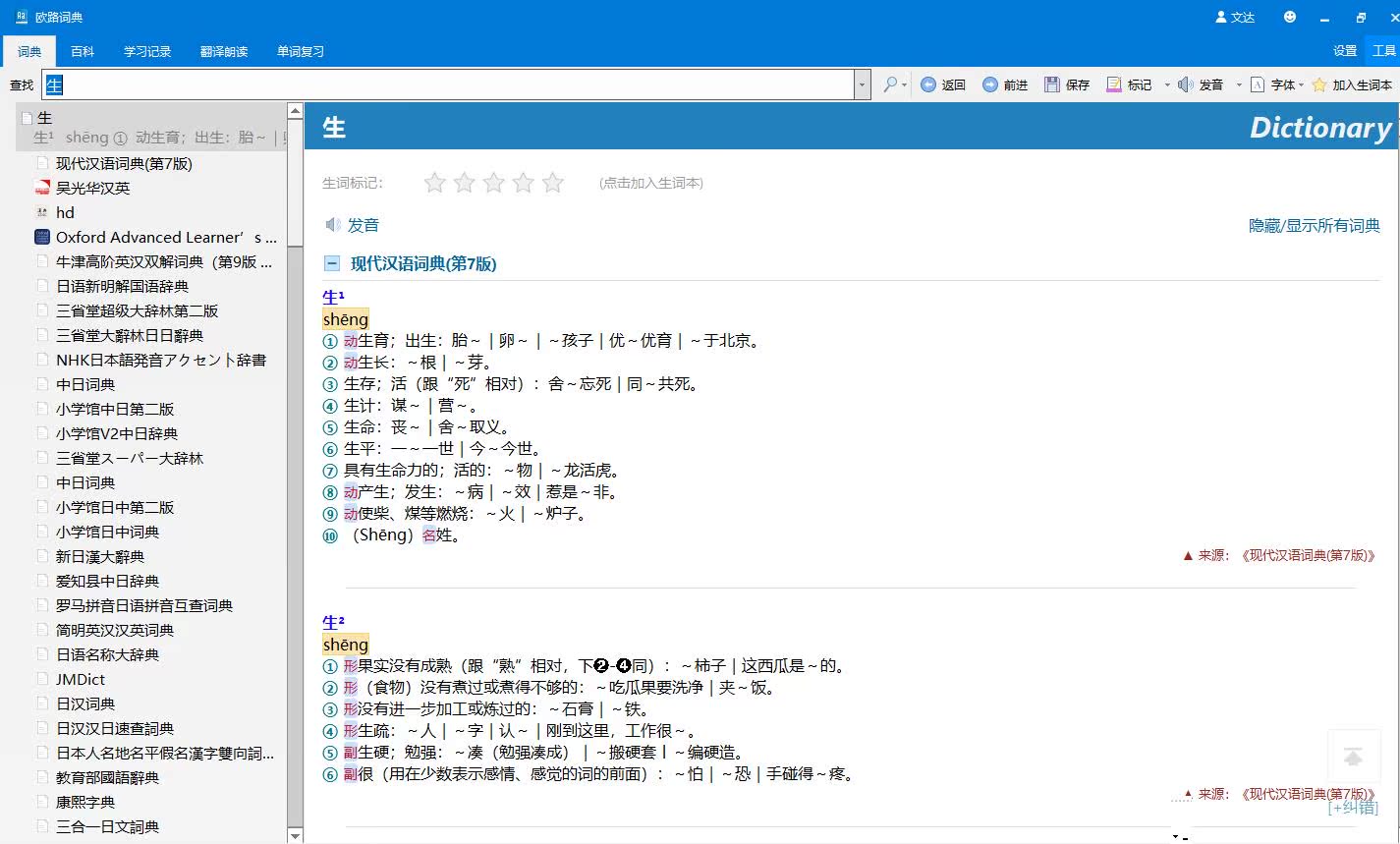Click the 标记 highlight tool in toolbar
Image resolution: width=1400 pixels, height=844 pixels.
1129,84
